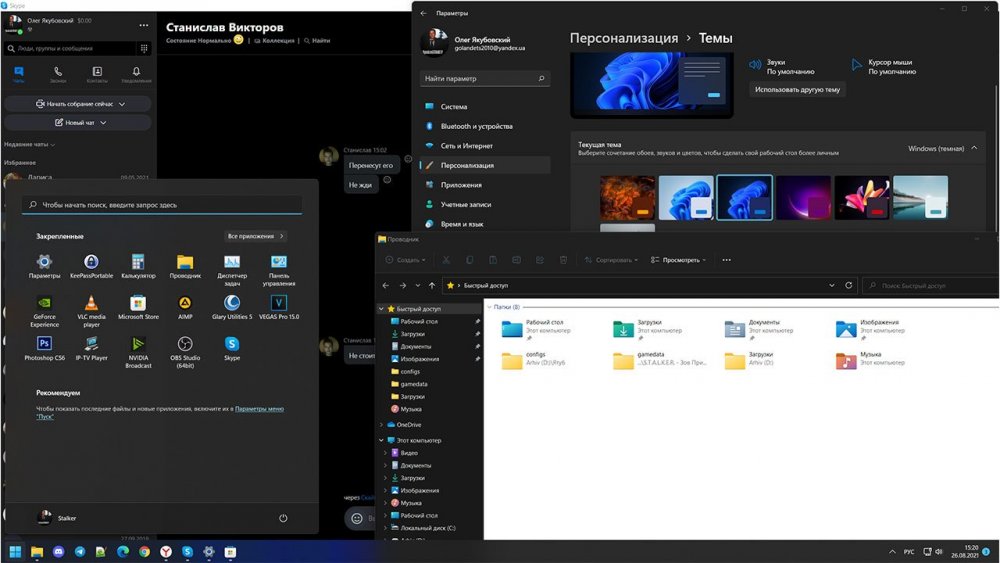Screen dimensions: 1000x563
Task: Select the purple glow theme thumbnail
Action: 803,197
